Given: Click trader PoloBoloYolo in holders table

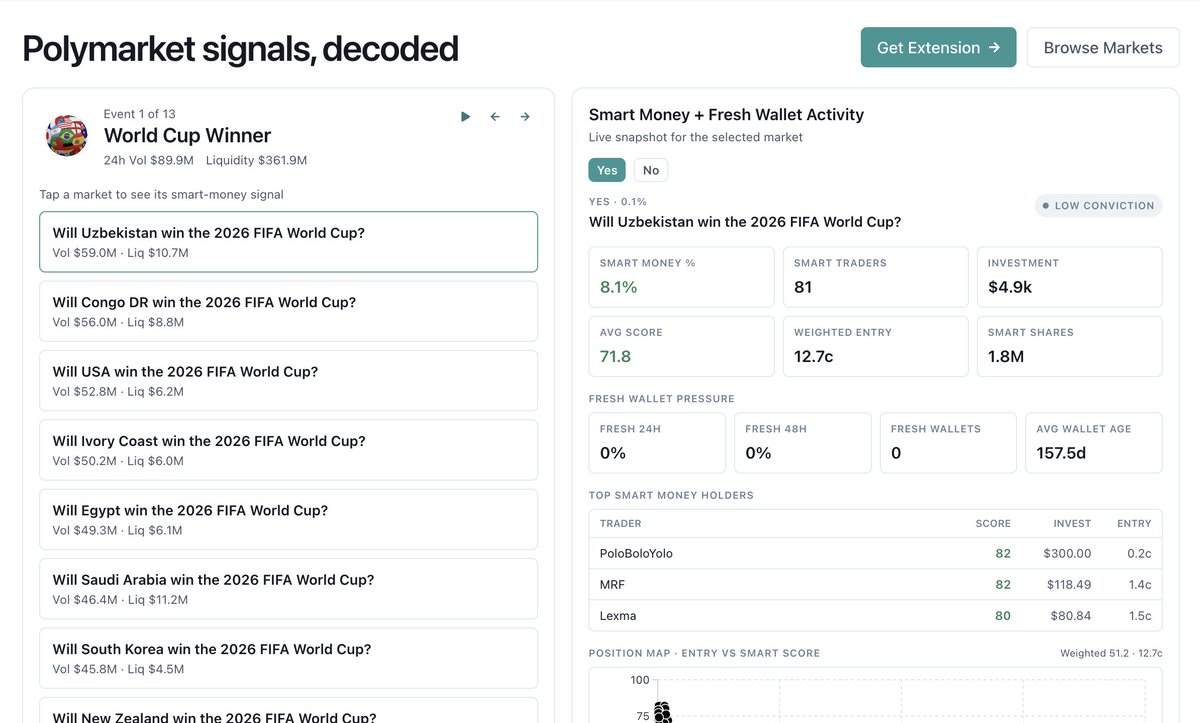Looking at the screenshot, I should (636, 553).
